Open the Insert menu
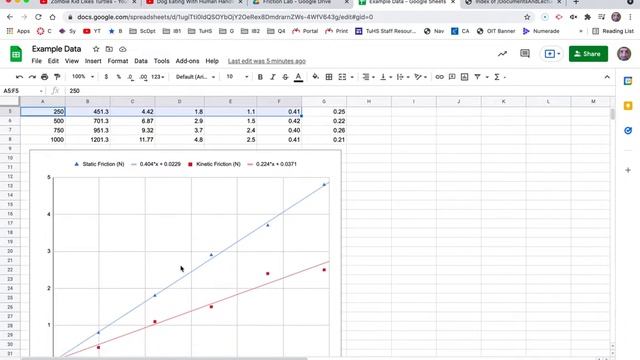 click(93, 61)
